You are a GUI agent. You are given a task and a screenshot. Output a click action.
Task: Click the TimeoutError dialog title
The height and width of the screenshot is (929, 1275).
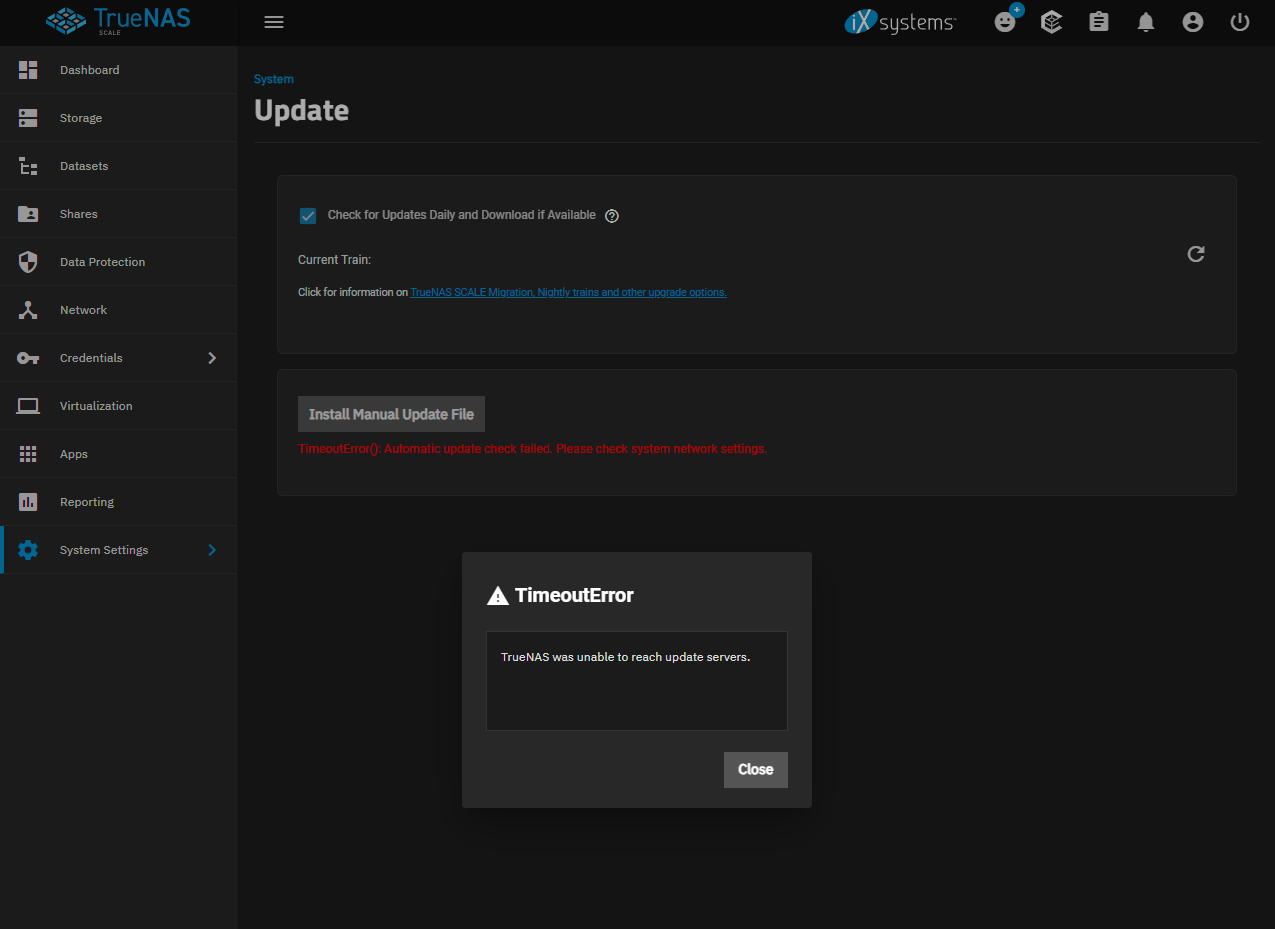click(x=574, y=596)
